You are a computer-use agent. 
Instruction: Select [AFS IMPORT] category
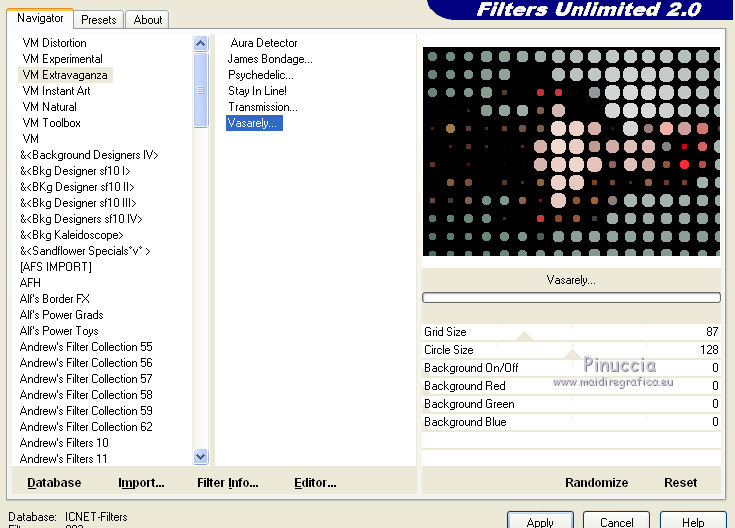(x=55, y=267)
